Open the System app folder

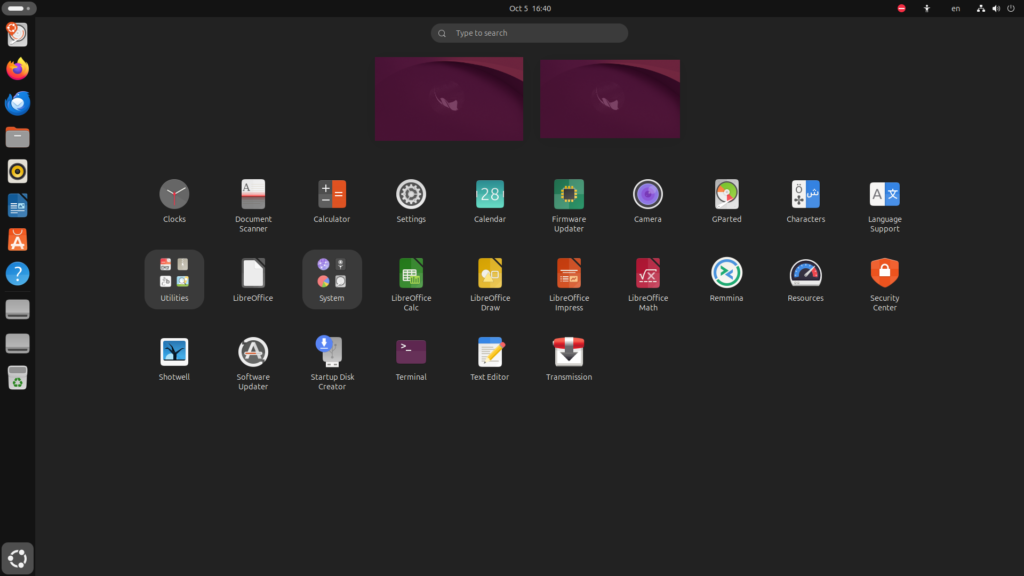(332, 280)
